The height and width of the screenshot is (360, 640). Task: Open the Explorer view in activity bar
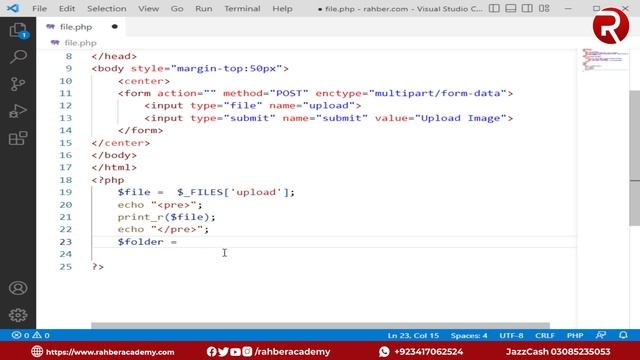(18, 30)
